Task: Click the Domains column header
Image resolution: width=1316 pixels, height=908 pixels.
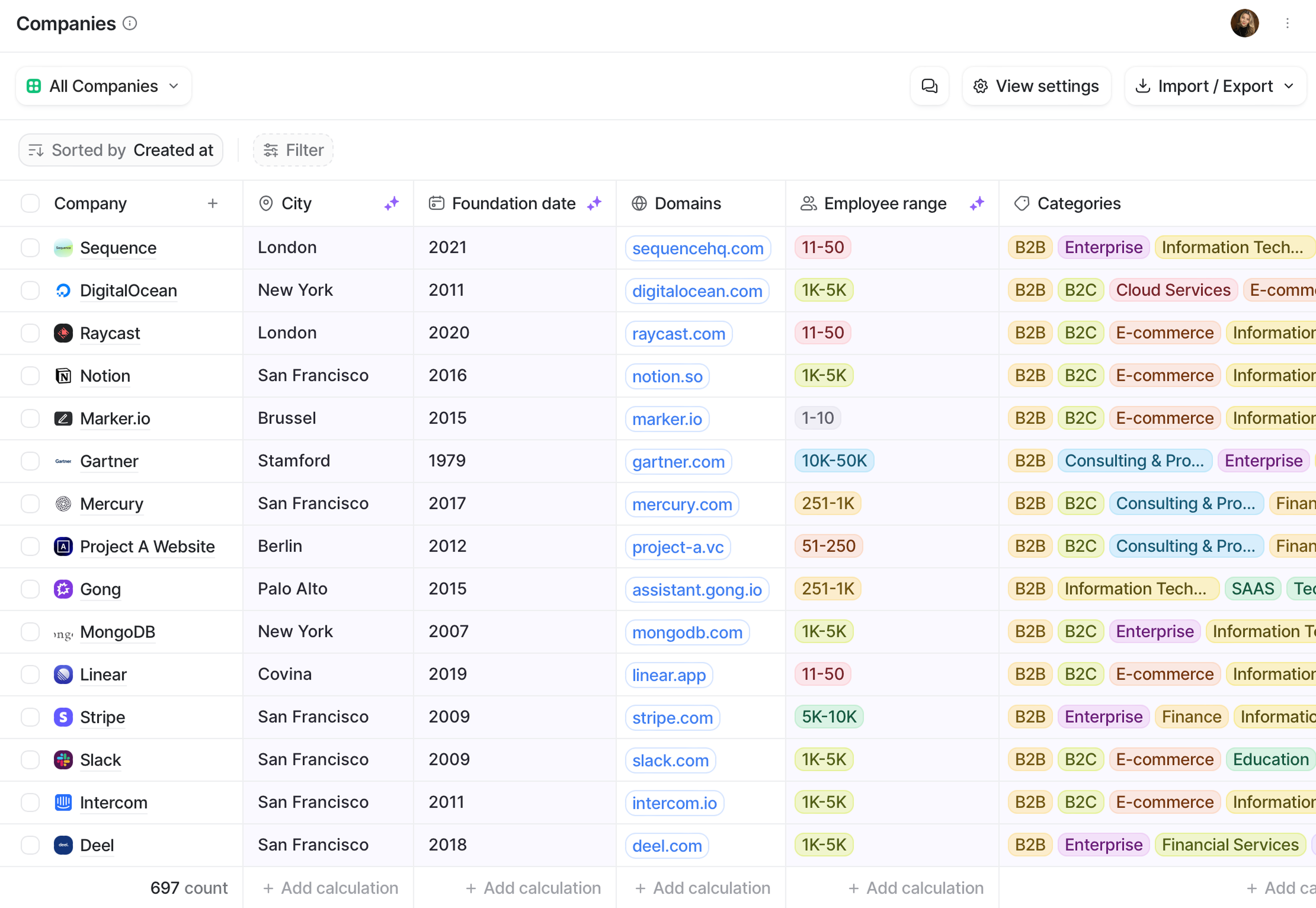Action: (687, 203)
